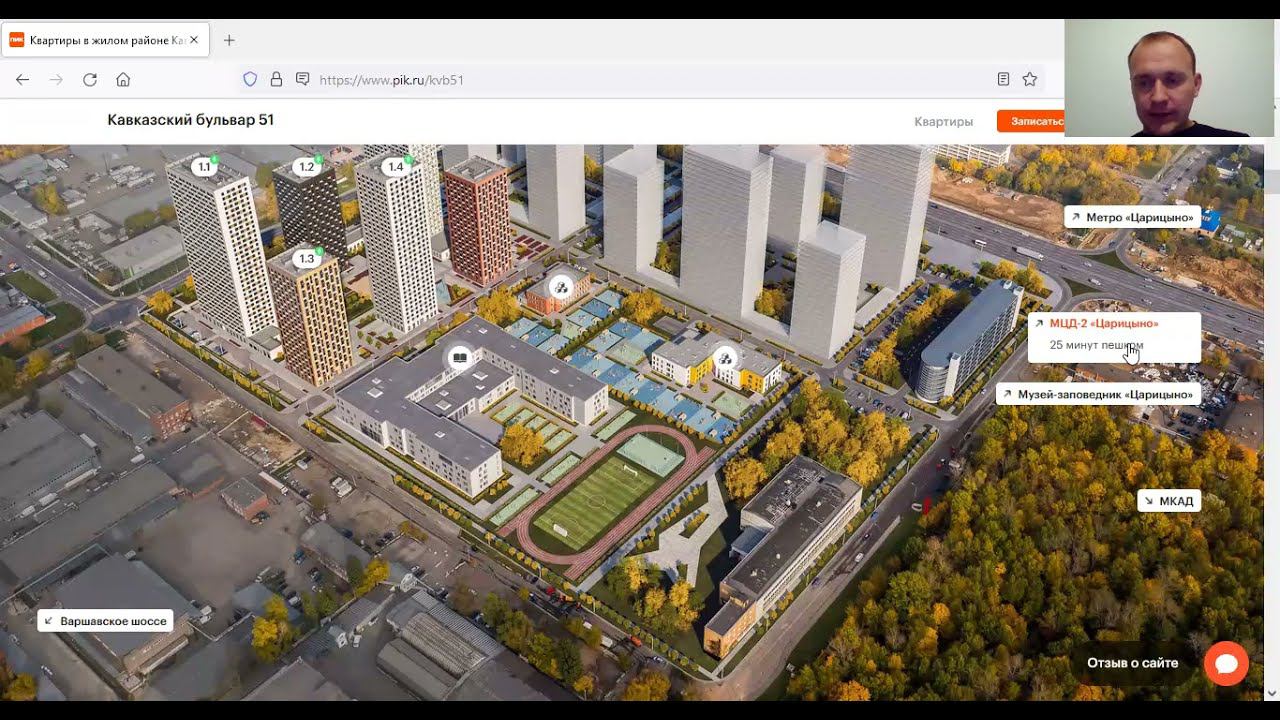The width and height of the screenshot is (1280, 720).
Task: Go forward in browser history
Action: pyautogui.click(x=56, y=80)
